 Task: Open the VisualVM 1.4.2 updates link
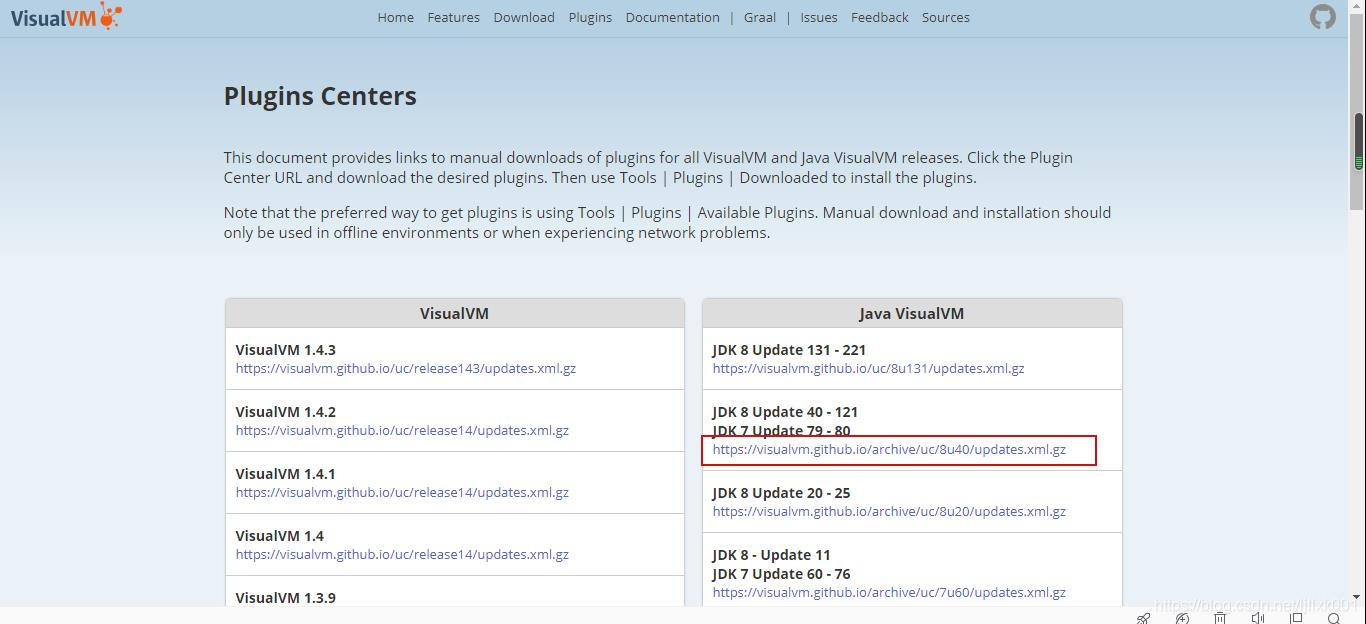click(x=402, y=430)
